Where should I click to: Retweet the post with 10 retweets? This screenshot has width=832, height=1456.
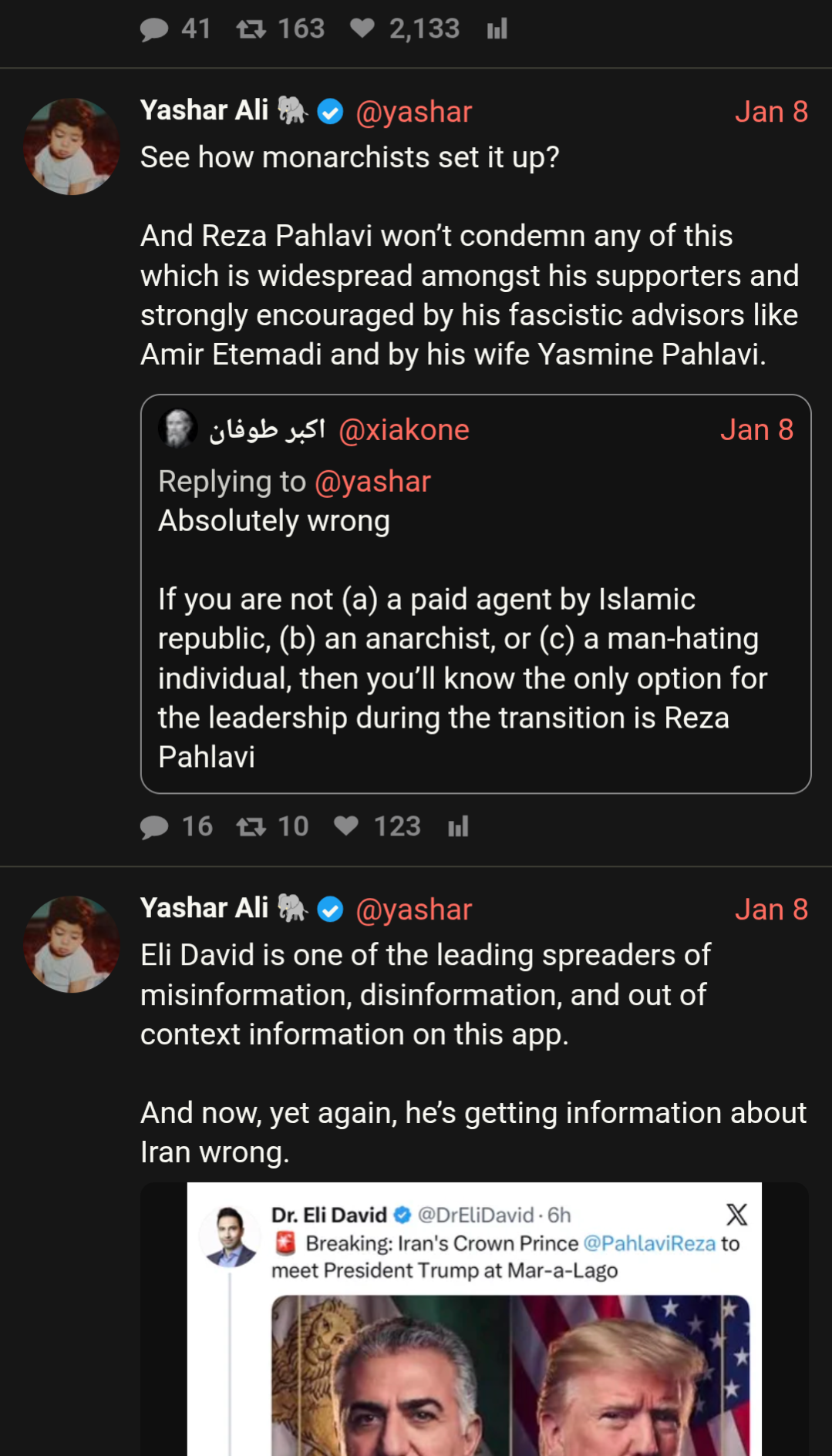251,827
